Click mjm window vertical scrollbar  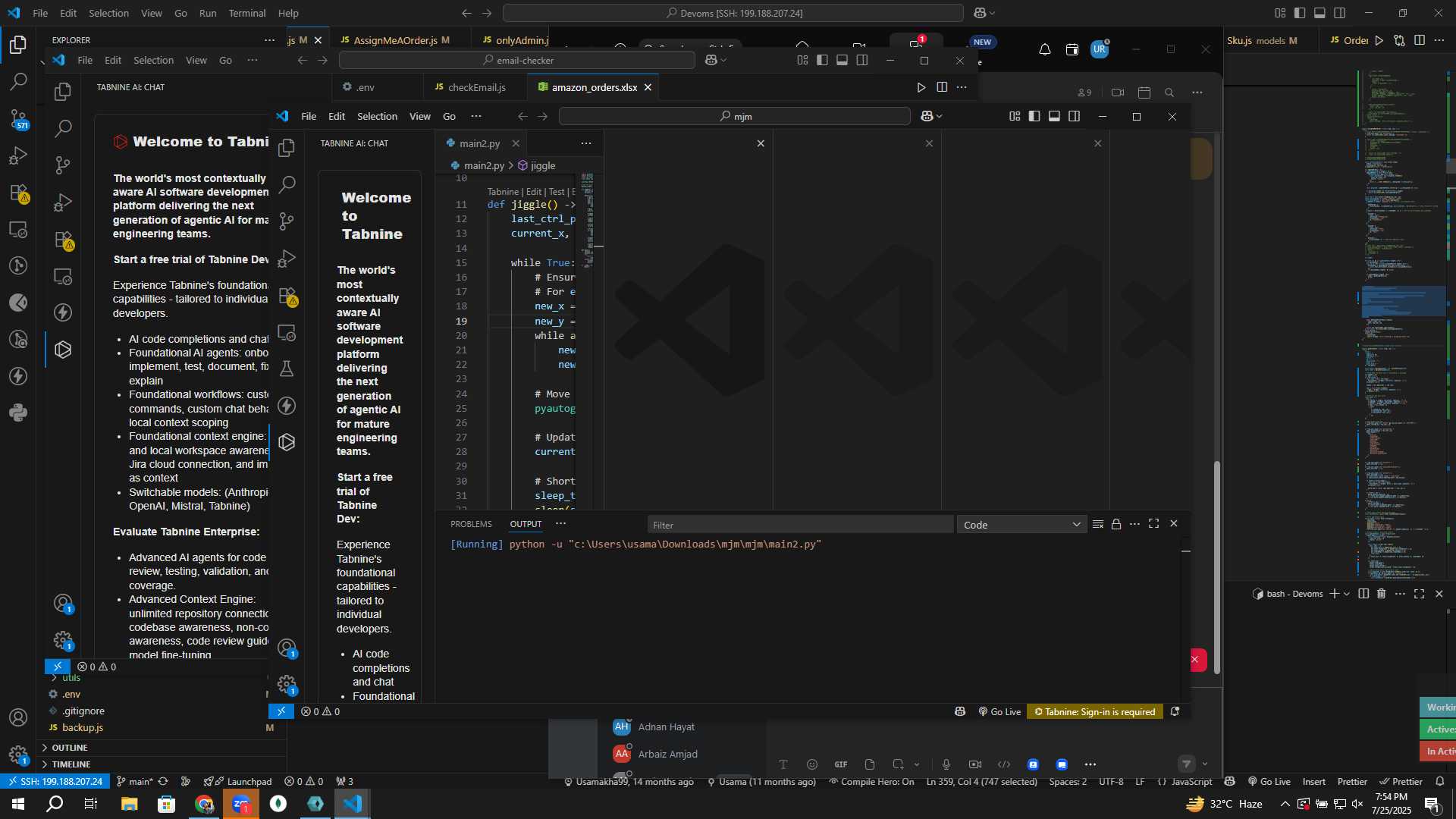1217,566
